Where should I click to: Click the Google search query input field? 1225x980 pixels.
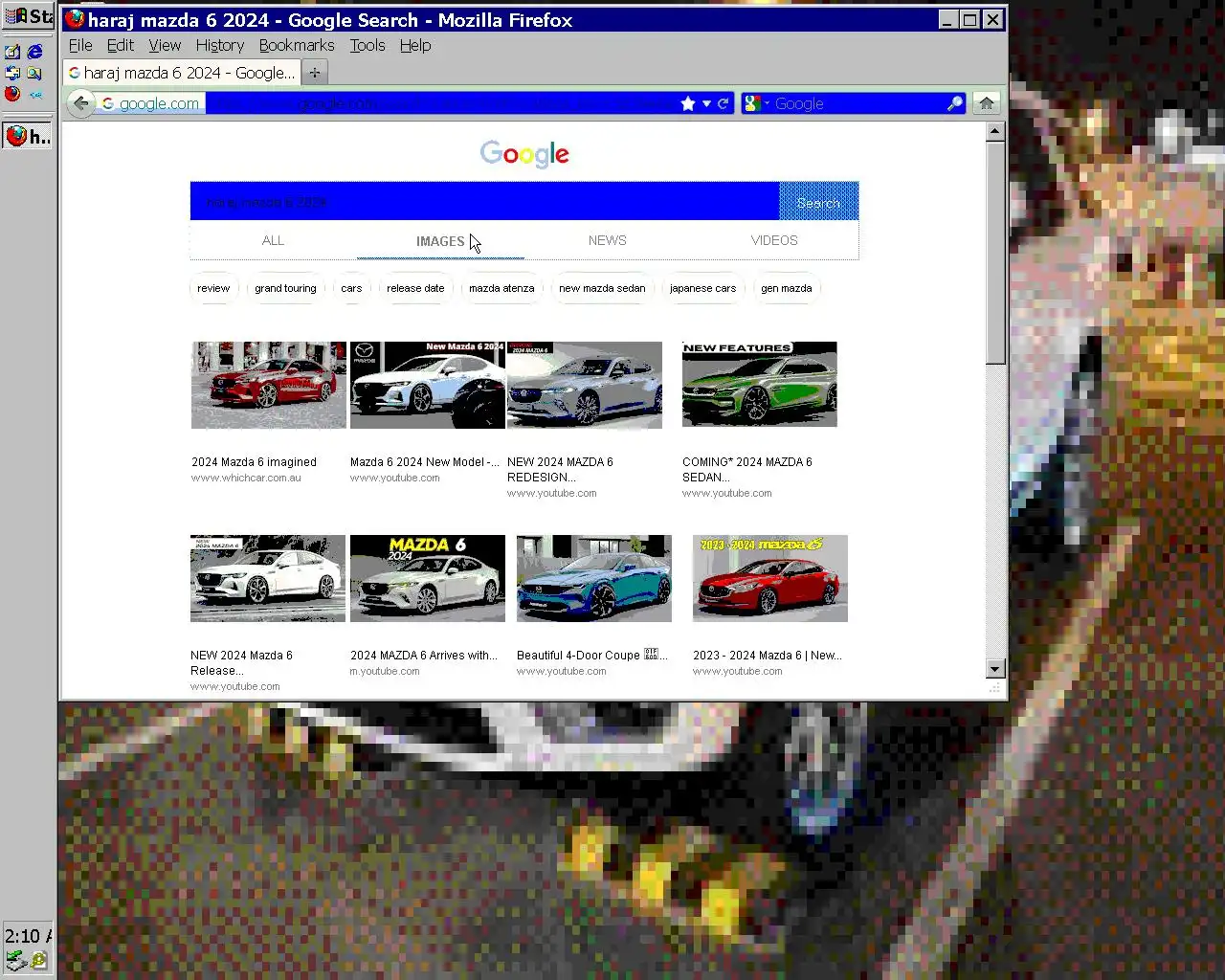tap(484, 201)
